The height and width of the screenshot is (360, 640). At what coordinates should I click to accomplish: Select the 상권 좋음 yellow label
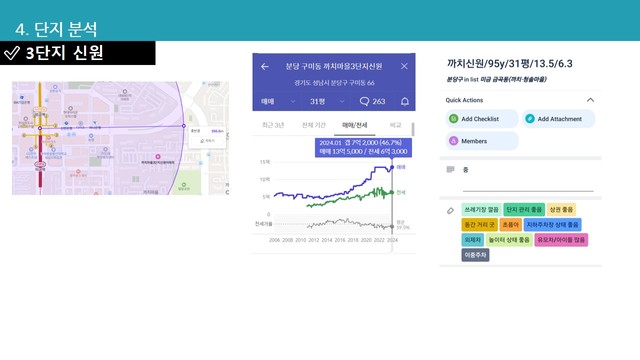point(561,209)
